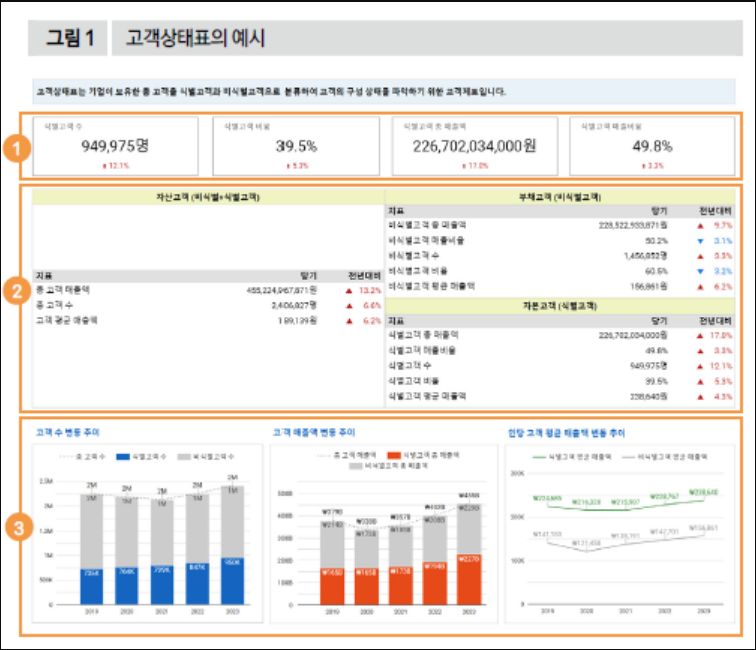Screen dimensions: 756x650
Task: Select the 49.8% KPI card value
Action: [652, 146]
